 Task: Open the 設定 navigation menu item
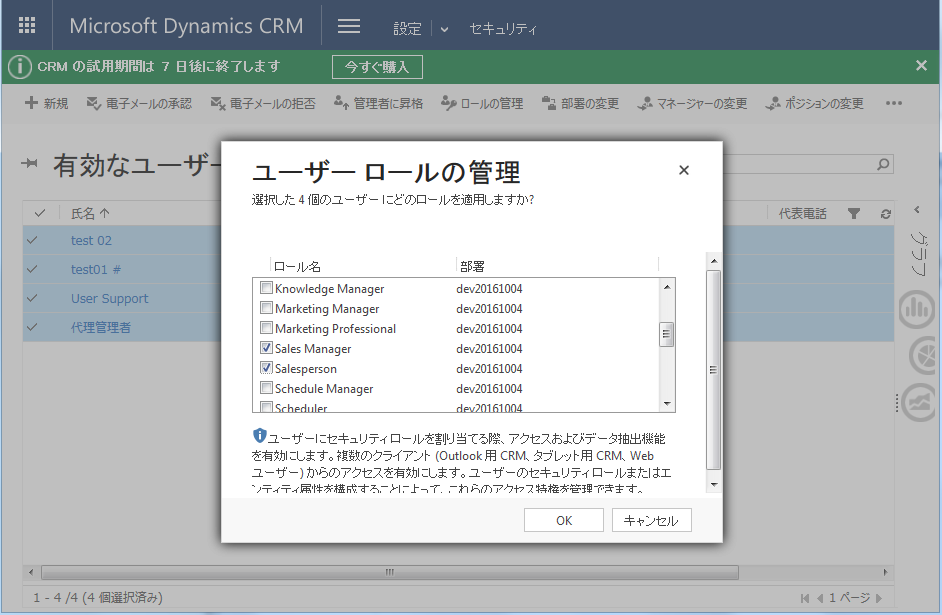[407, 28]
